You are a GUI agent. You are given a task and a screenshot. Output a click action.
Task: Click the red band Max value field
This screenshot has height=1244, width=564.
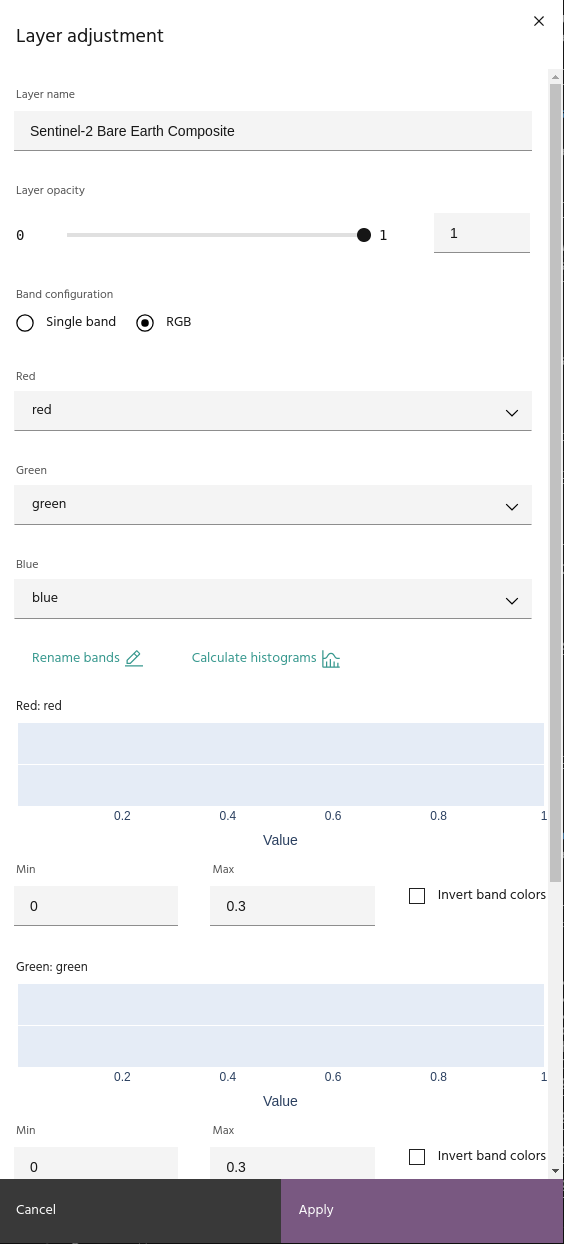click(292, 906)
